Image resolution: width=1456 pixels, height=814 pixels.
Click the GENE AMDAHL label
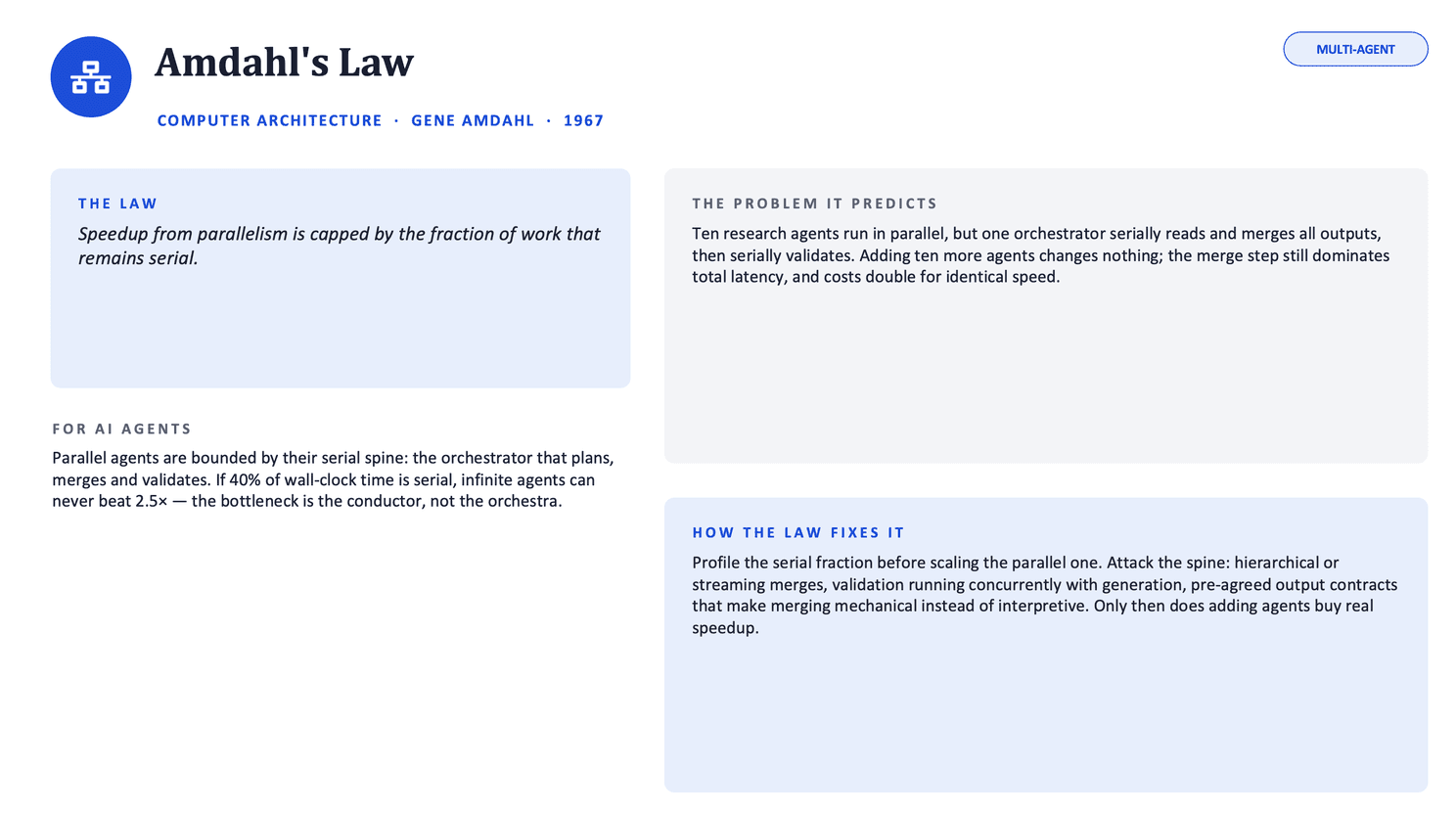[x=473, y=120]
